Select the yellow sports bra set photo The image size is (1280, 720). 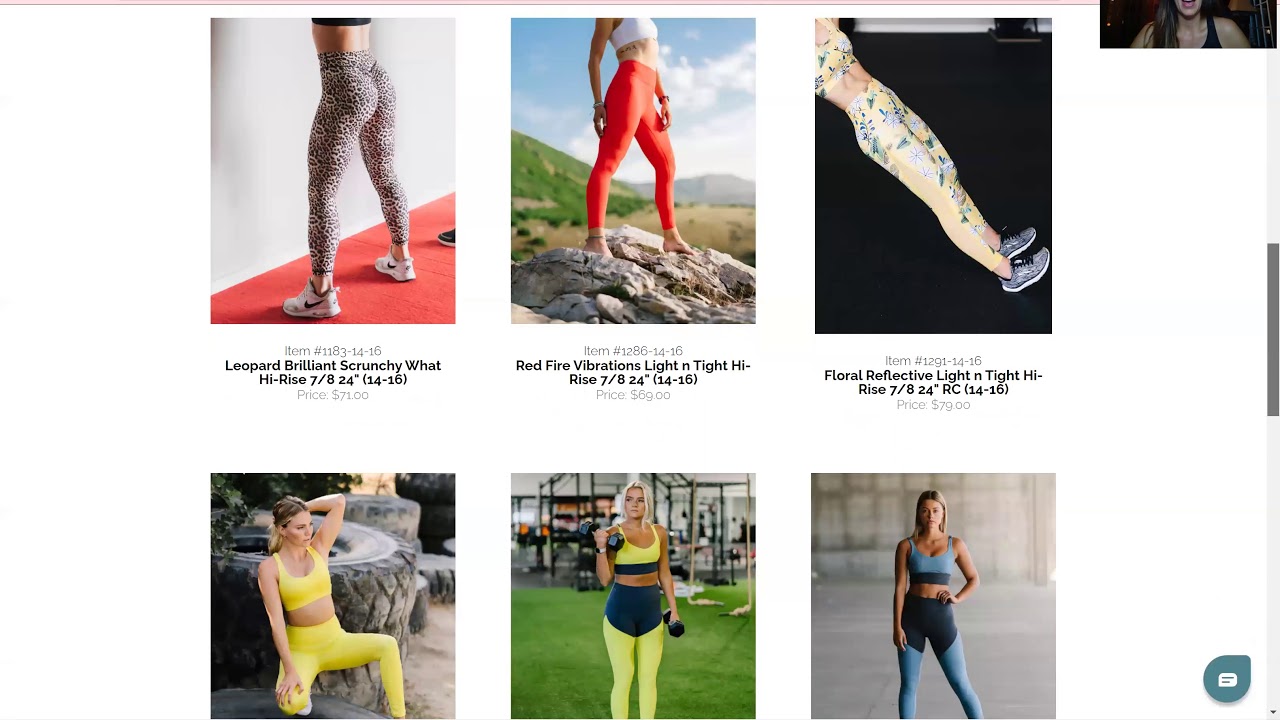[333, 596]
